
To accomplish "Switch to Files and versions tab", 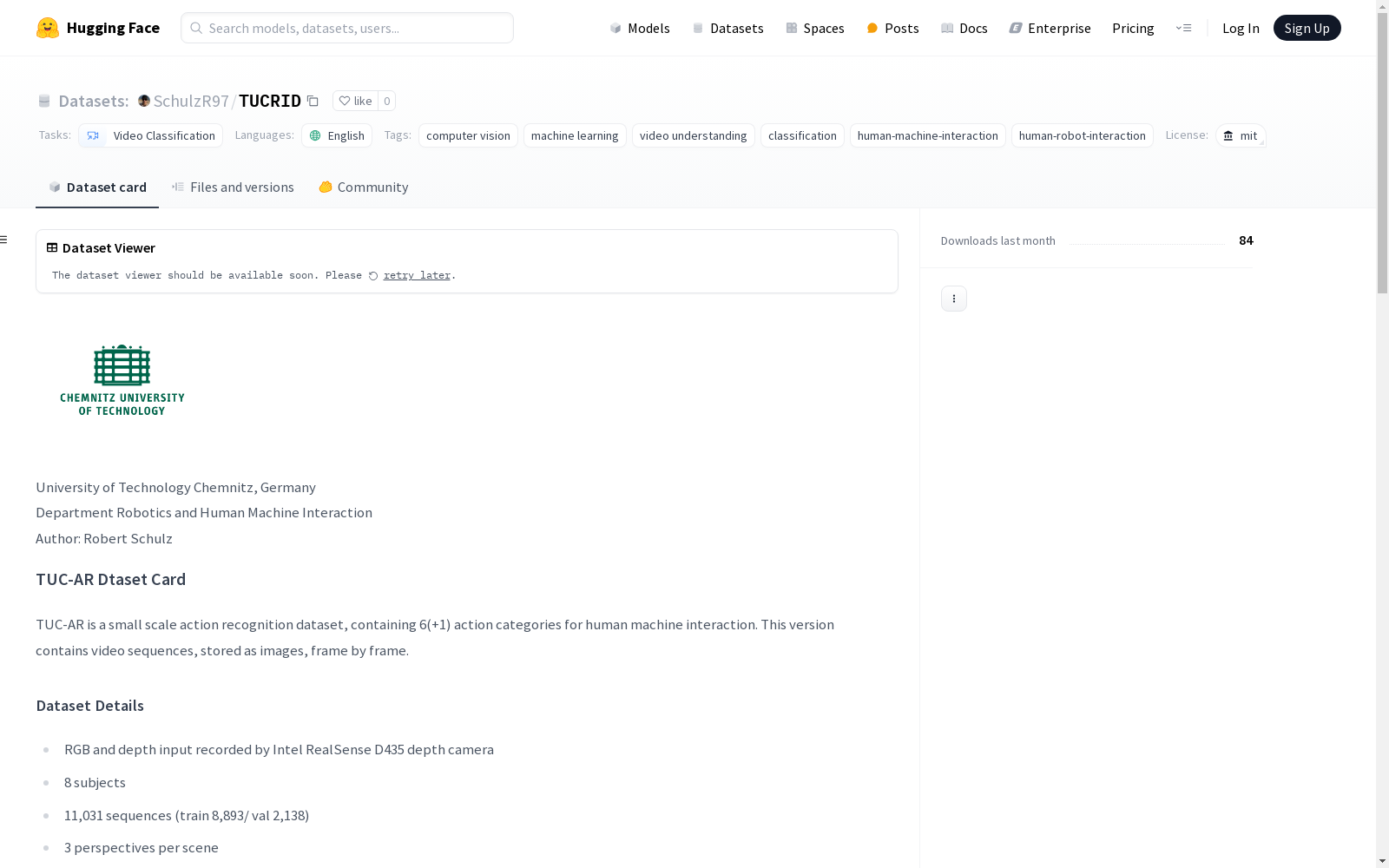I will [233, 187].
